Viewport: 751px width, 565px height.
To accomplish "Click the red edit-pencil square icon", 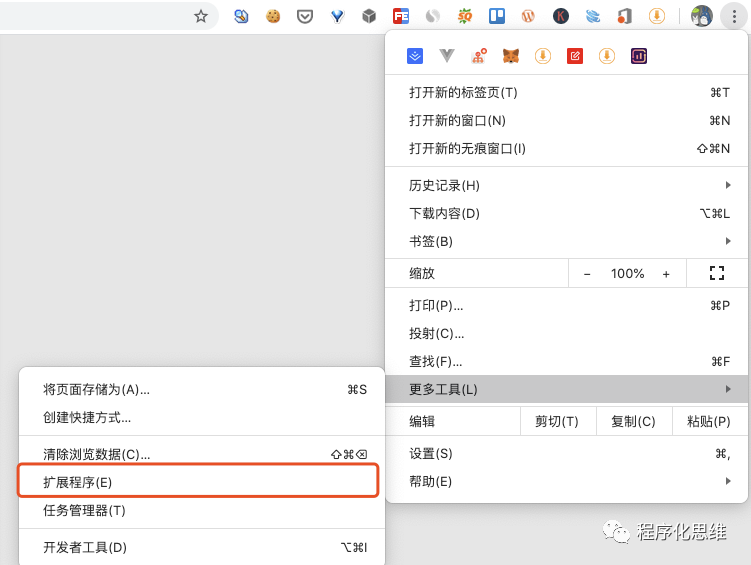I will click(x=575, y=56).
